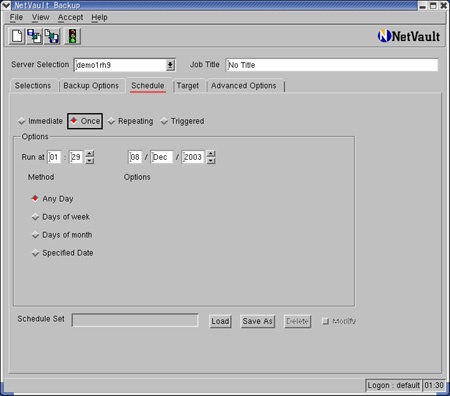The image size is (450, 396).
Task: Click the year field showing 2003
Action: click(193, 157)
